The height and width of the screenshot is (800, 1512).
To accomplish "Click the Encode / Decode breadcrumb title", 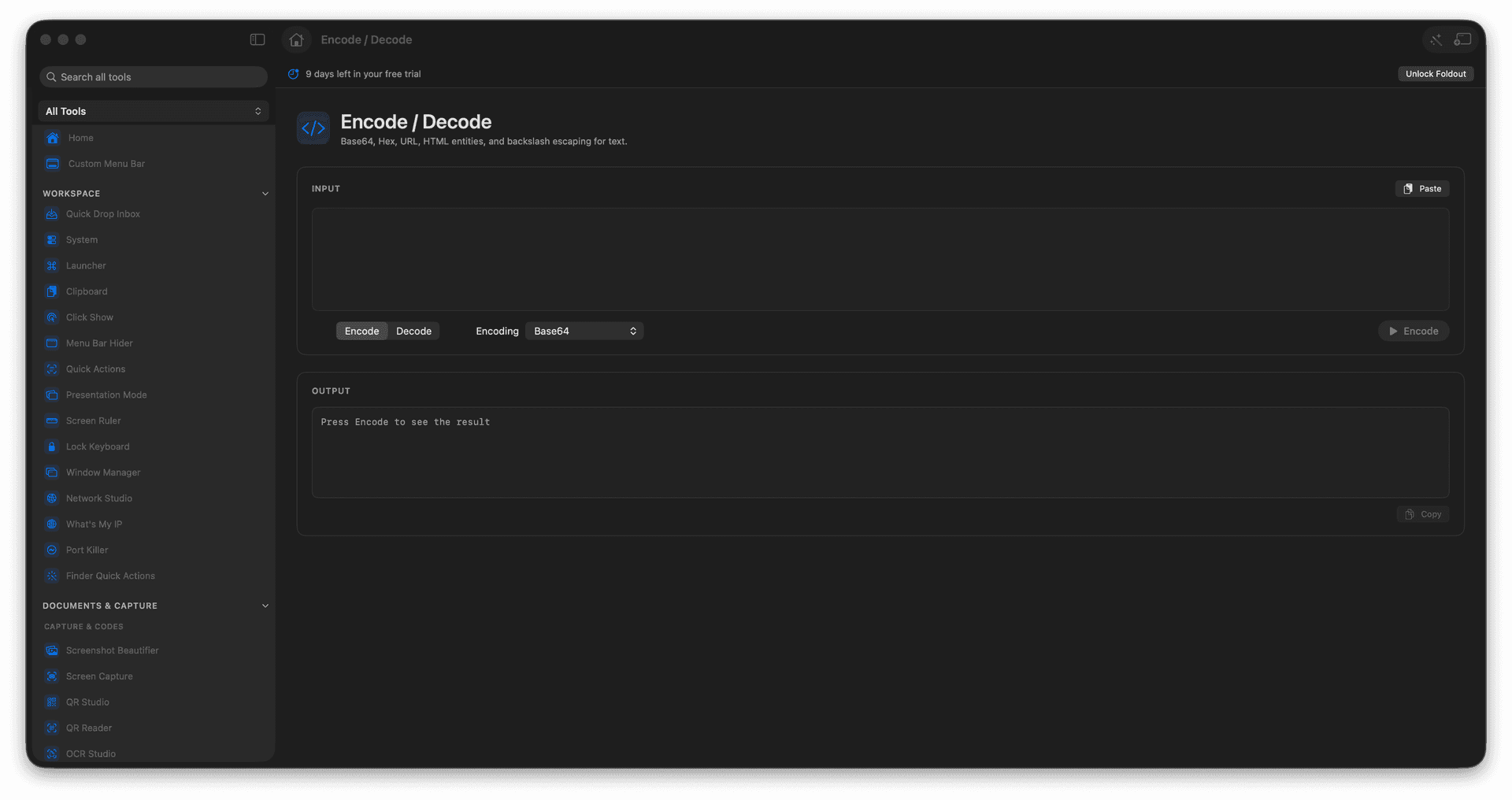I will tap(366, 40).
